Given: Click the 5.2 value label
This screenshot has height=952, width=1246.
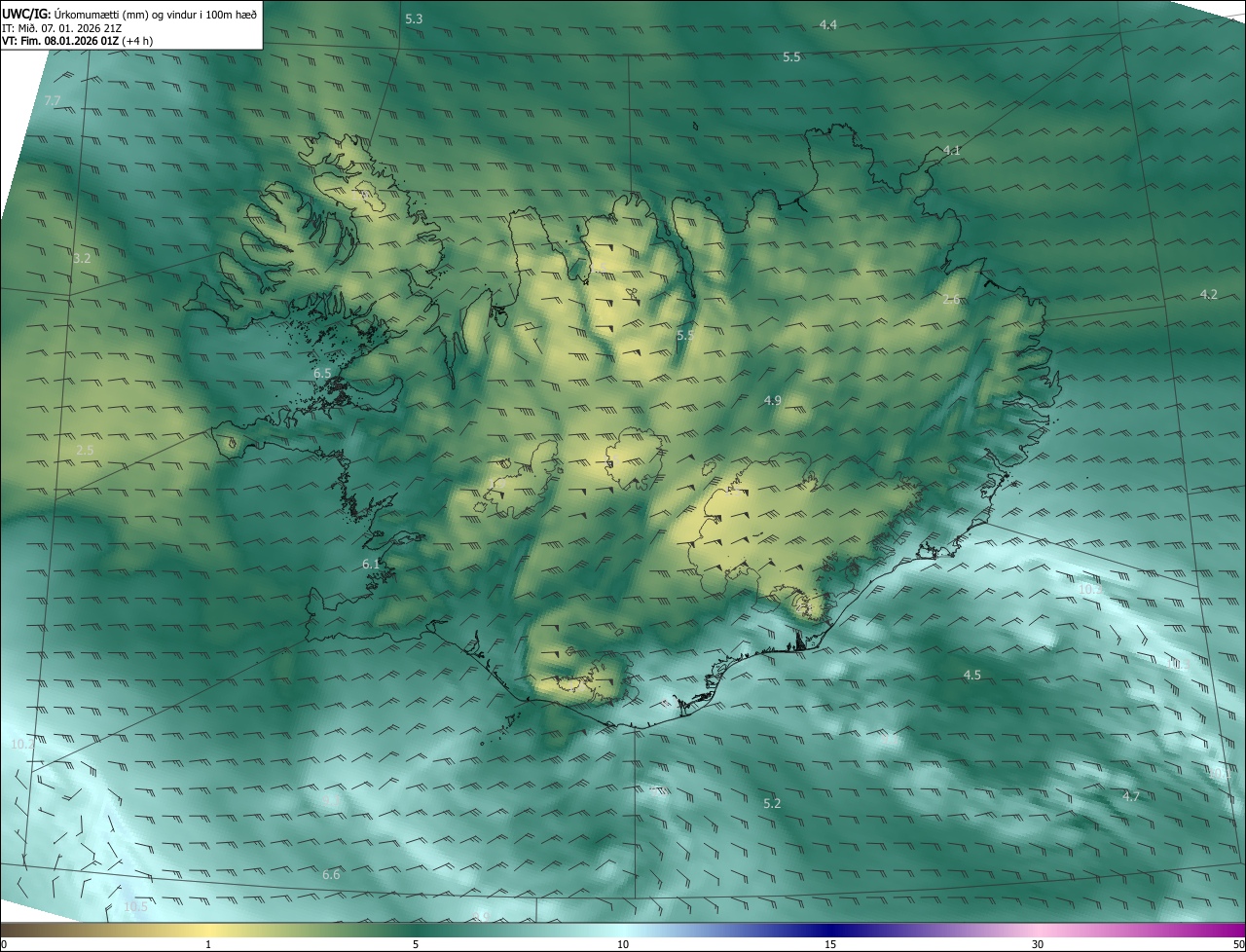Looking at the screenshot, I should (772, 803).
